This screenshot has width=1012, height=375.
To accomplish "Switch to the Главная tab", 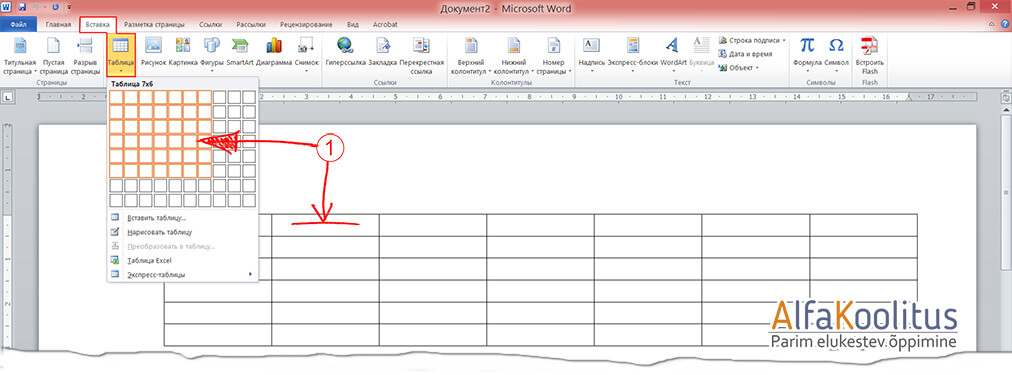I will 58,25.
